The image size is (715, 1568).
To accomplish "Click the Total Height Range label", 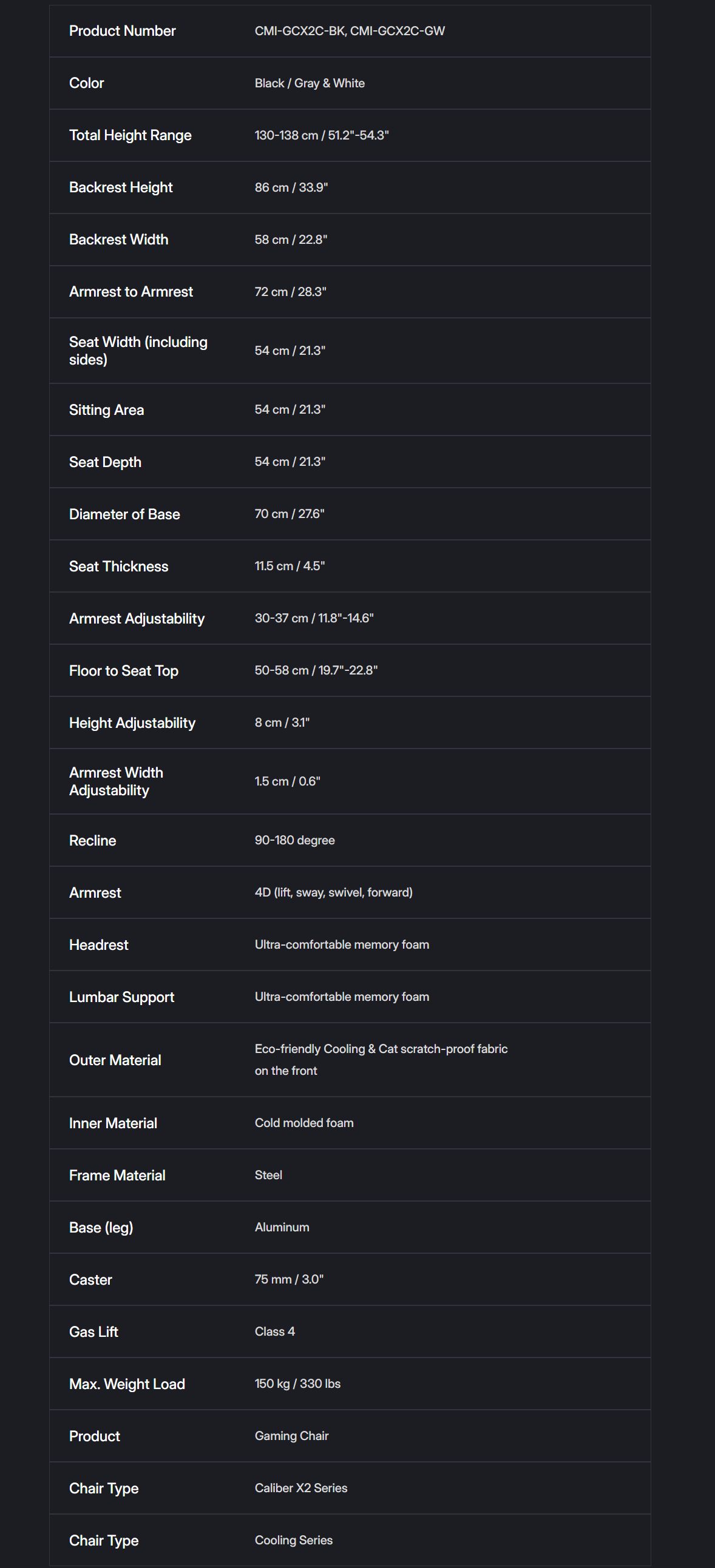I will 130,135.
